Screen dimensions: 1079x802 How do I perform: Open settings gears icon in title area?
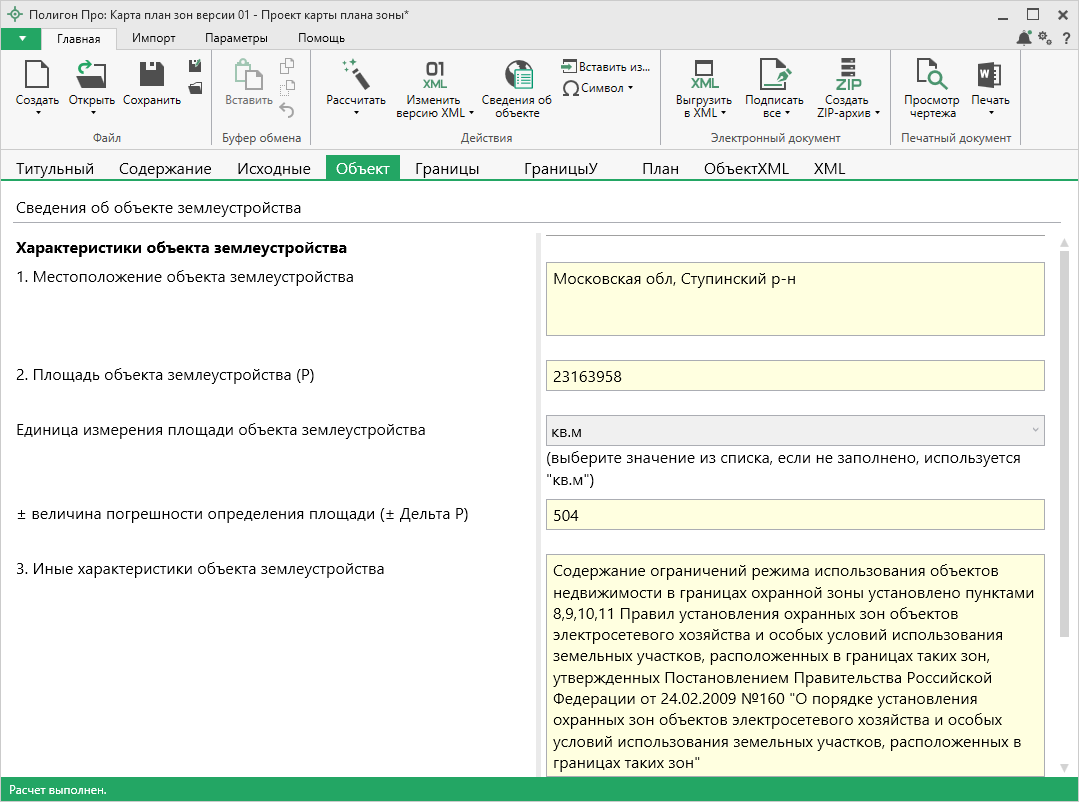point(1045,38)
